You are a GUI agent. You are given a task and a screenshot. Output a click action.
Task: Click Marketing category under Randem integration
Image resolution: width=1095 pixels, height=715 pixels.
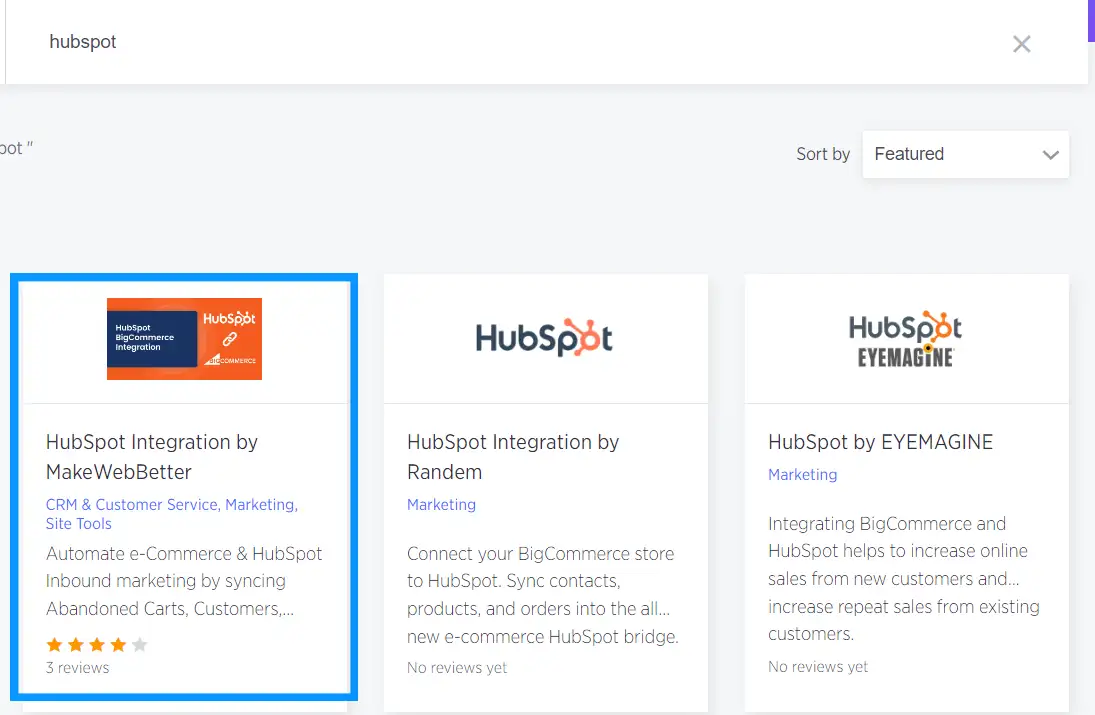tap(441, 505)
